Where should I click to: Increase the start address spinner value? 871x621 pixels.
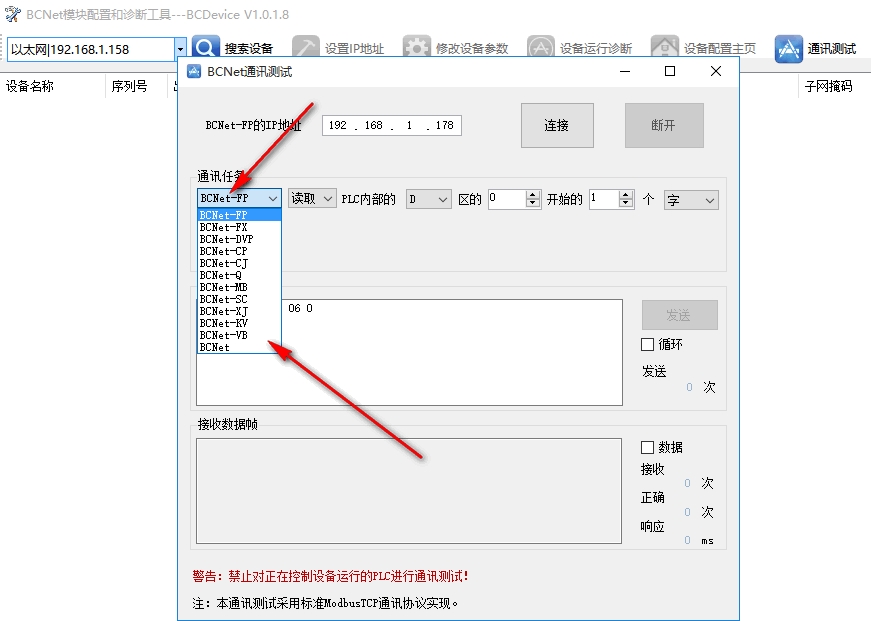tap(532, 194)
